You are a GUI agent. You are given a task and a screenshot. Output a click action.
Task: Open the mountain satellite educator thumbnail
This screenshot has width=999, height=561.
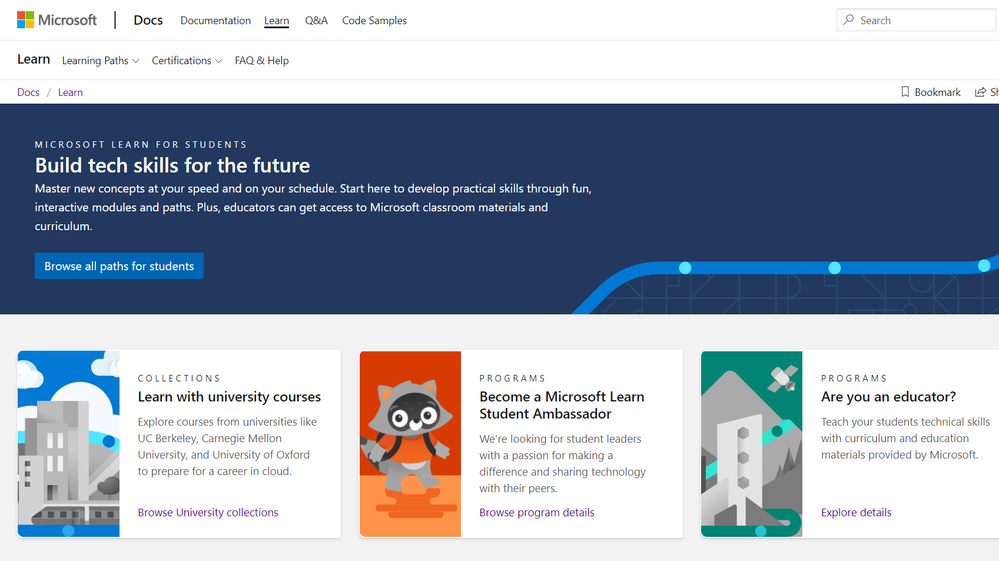pyautogui.click(x=752, y=444)
